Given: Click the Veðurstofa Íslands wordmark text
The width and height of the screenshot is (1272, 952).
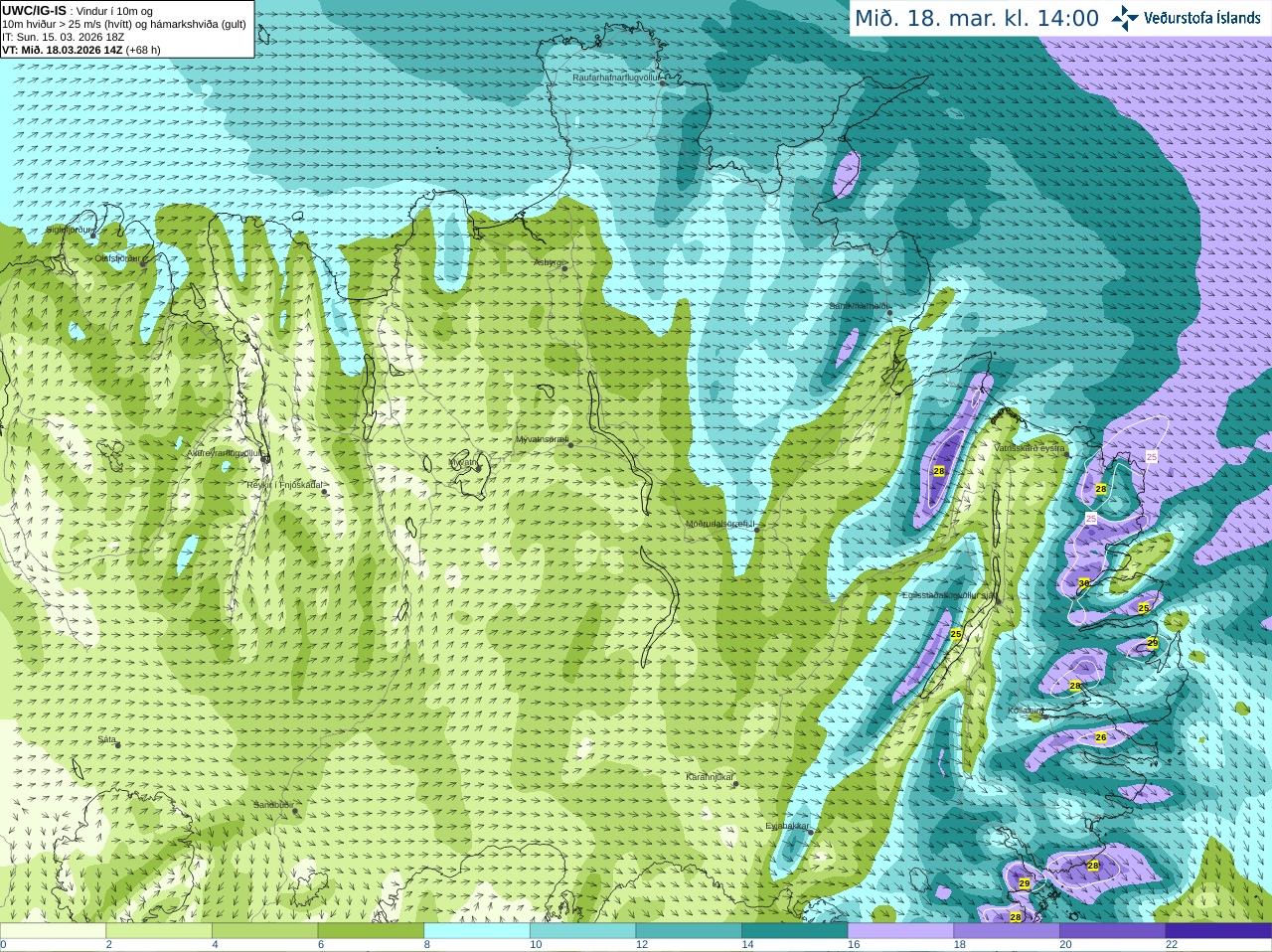Looking at the screenshot, I should coord(1202,18).
